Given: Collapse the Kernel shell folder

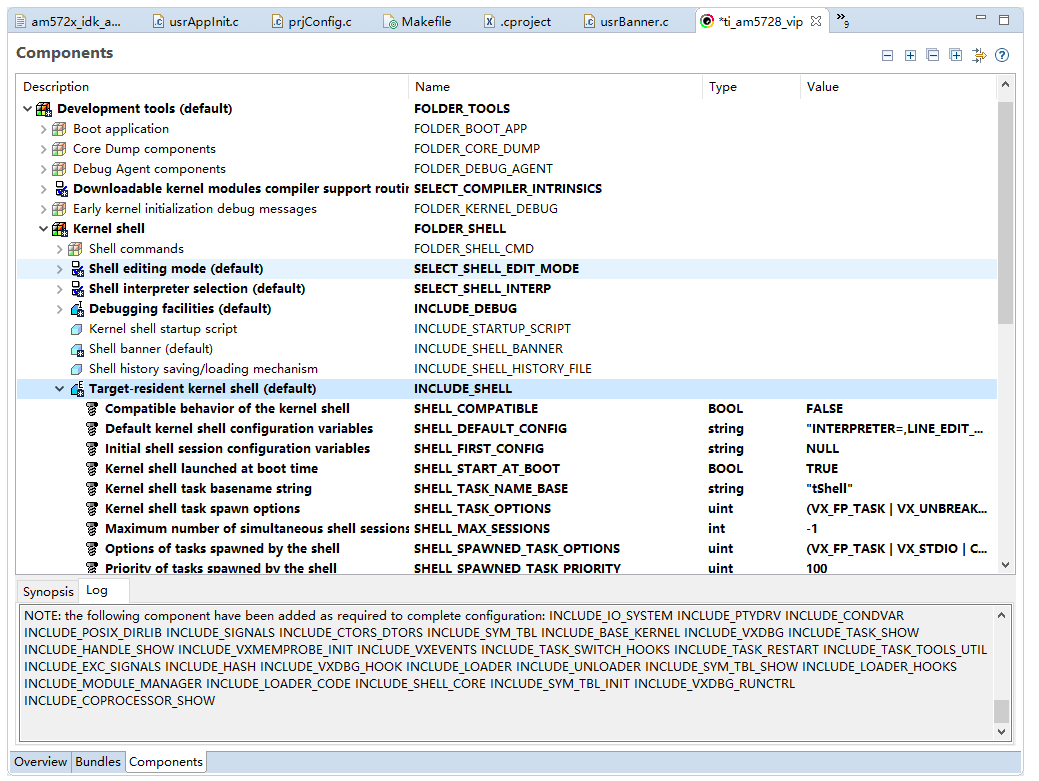Looking at the screenshot, I should coord(43,228).
